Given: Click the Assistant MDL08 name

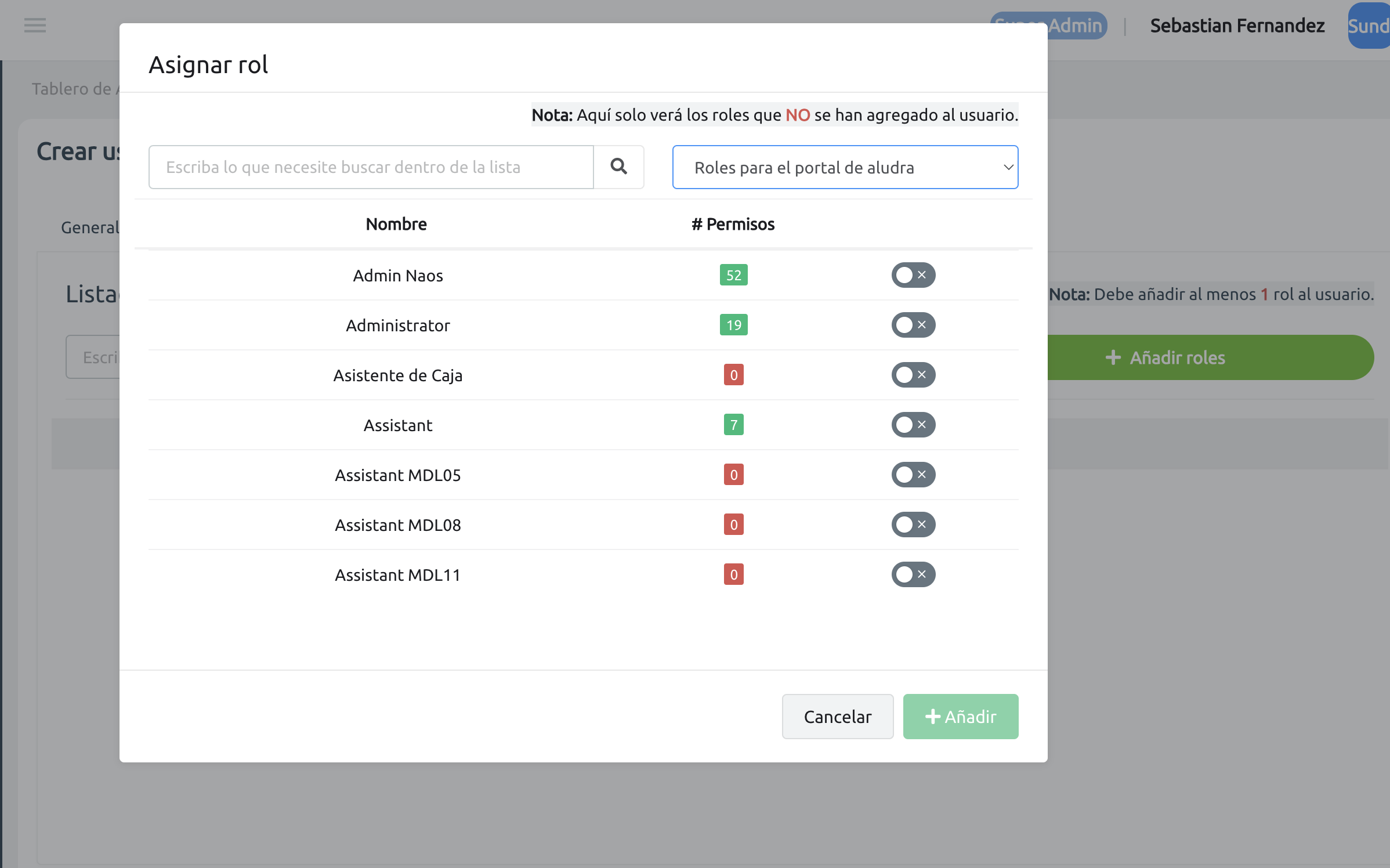Looking at the screenshot, I should 398,525.
